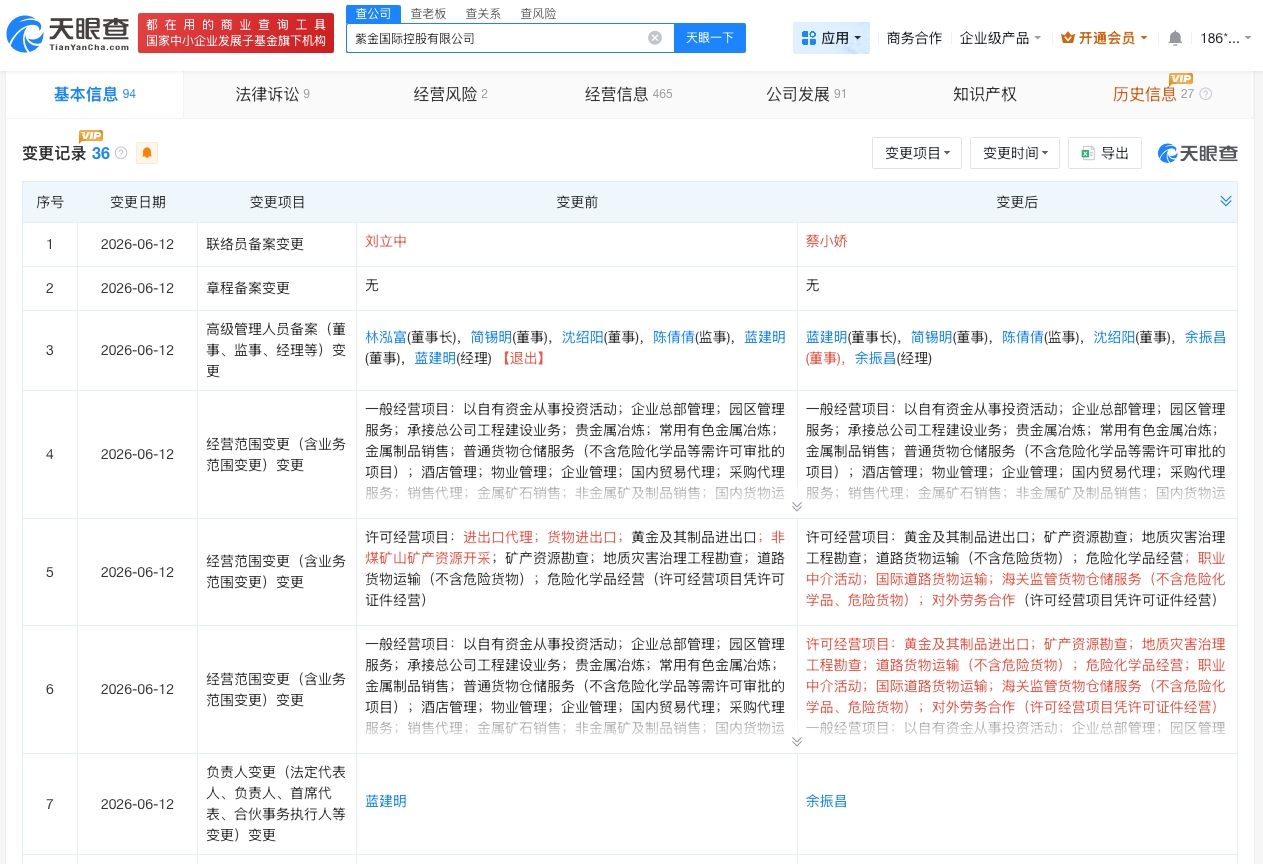Screen dimensions: 1263x864
Task: Switch to the 查关系 search tab
Action: 484,14
